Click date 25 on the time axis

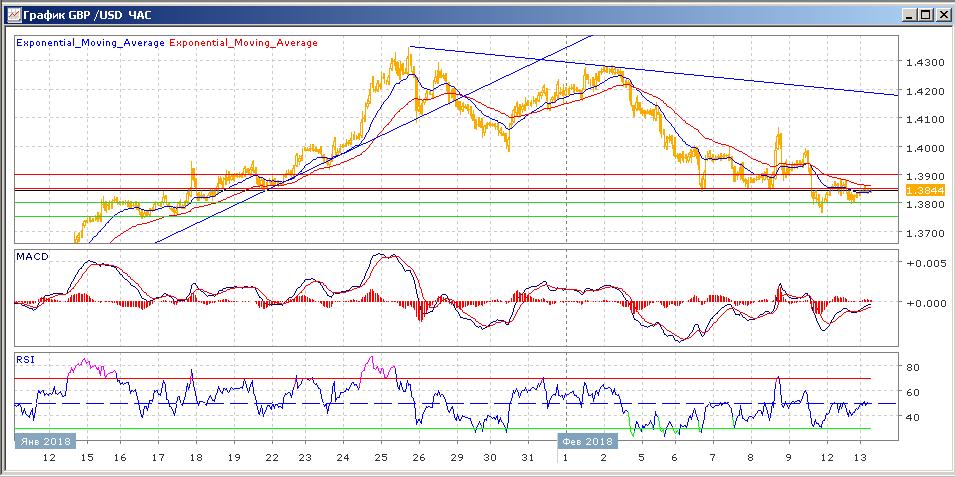(380, 457)
